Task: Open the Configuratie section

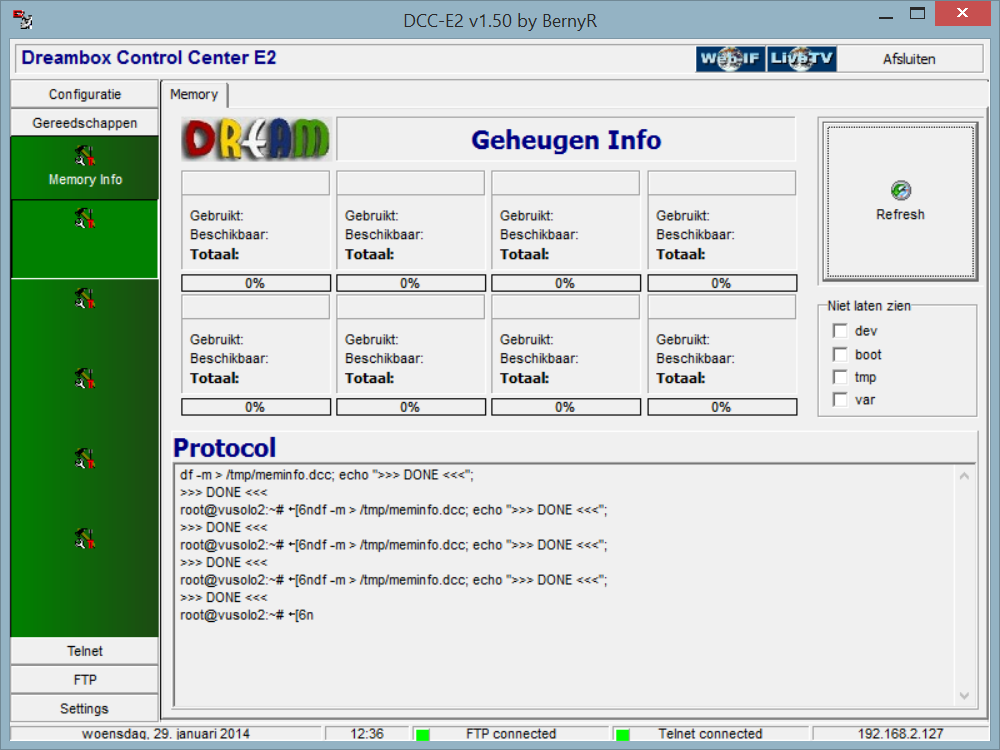Action: 85,94
